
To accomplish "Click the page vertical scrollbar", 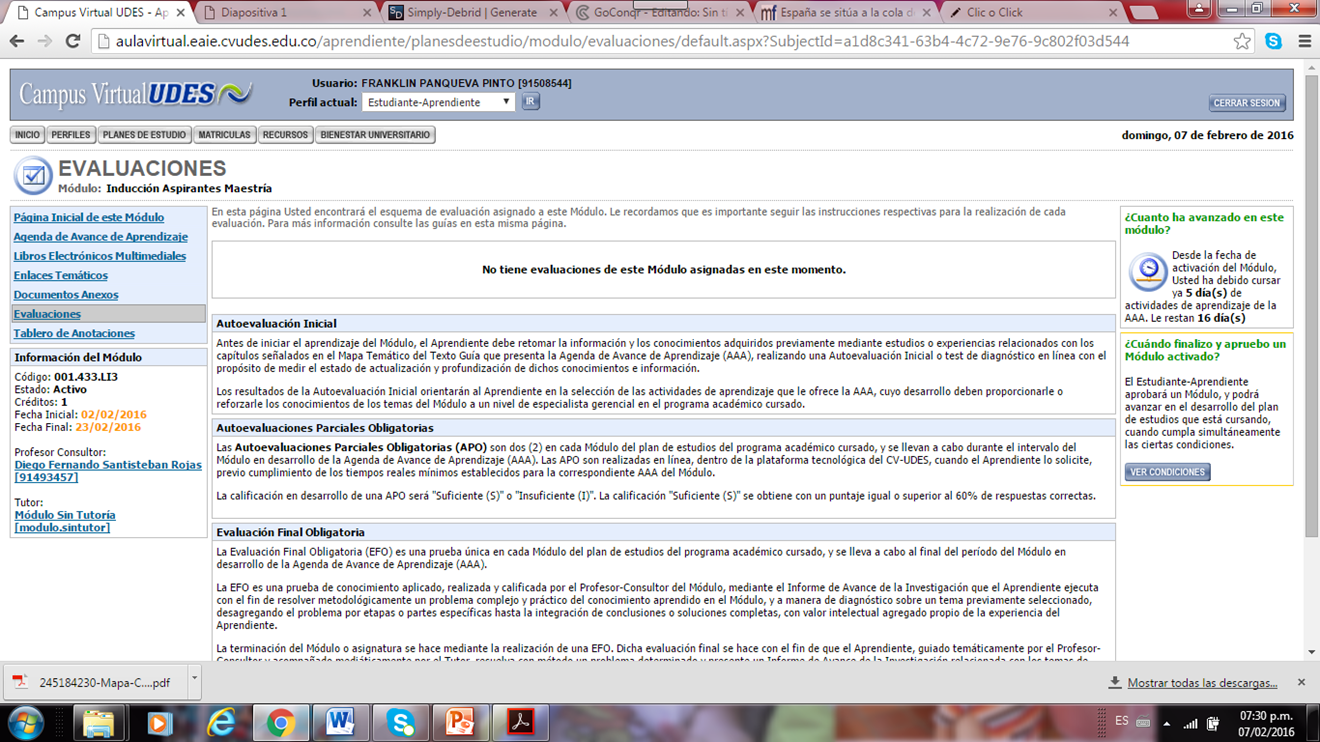I will [x=1311, y=350].
